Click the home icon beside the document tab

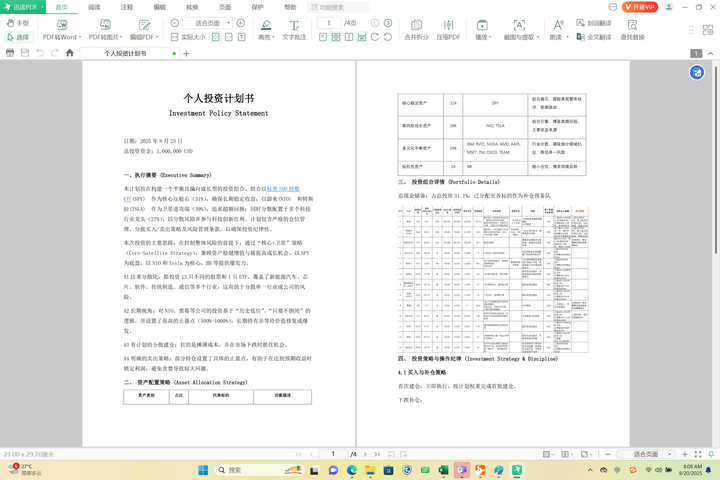[69, 53]
